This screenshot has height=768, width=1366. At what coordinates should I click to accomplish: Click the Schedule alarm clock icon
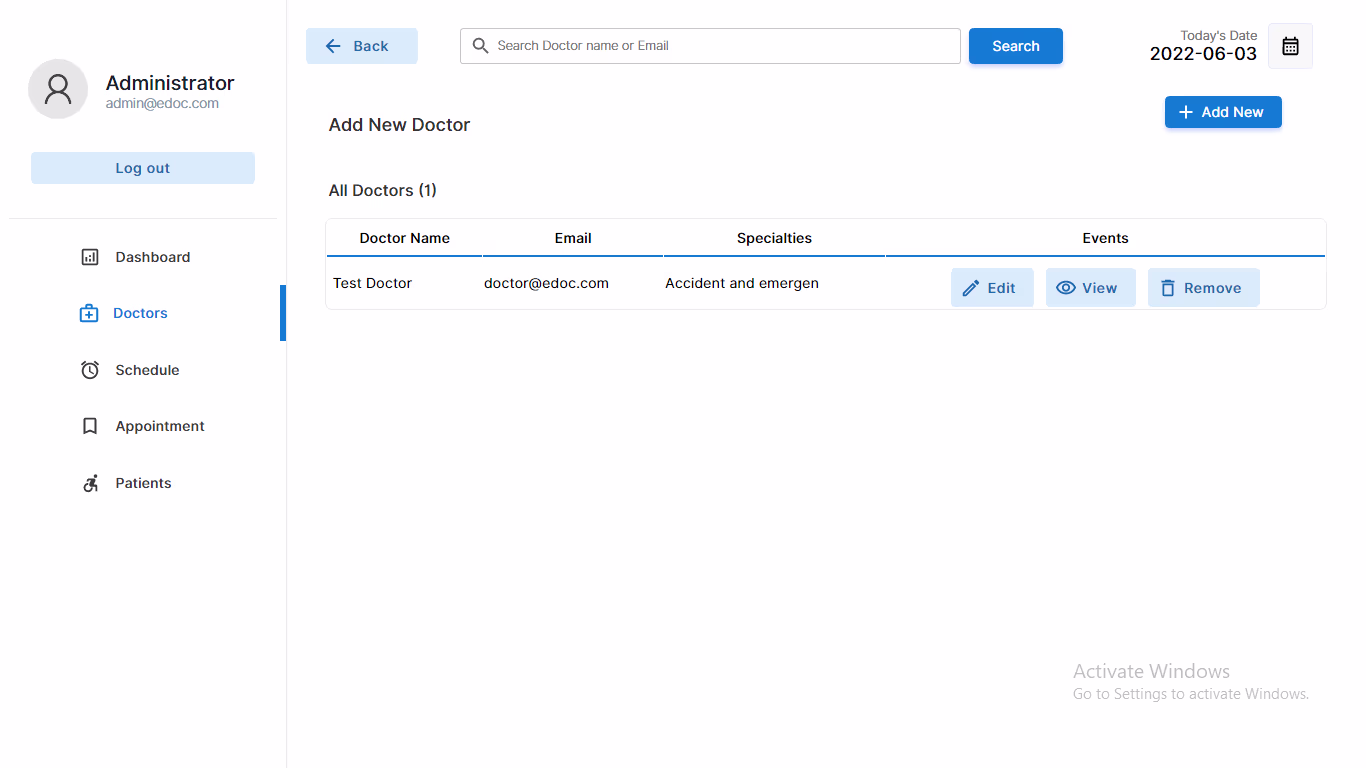[90, 370]
